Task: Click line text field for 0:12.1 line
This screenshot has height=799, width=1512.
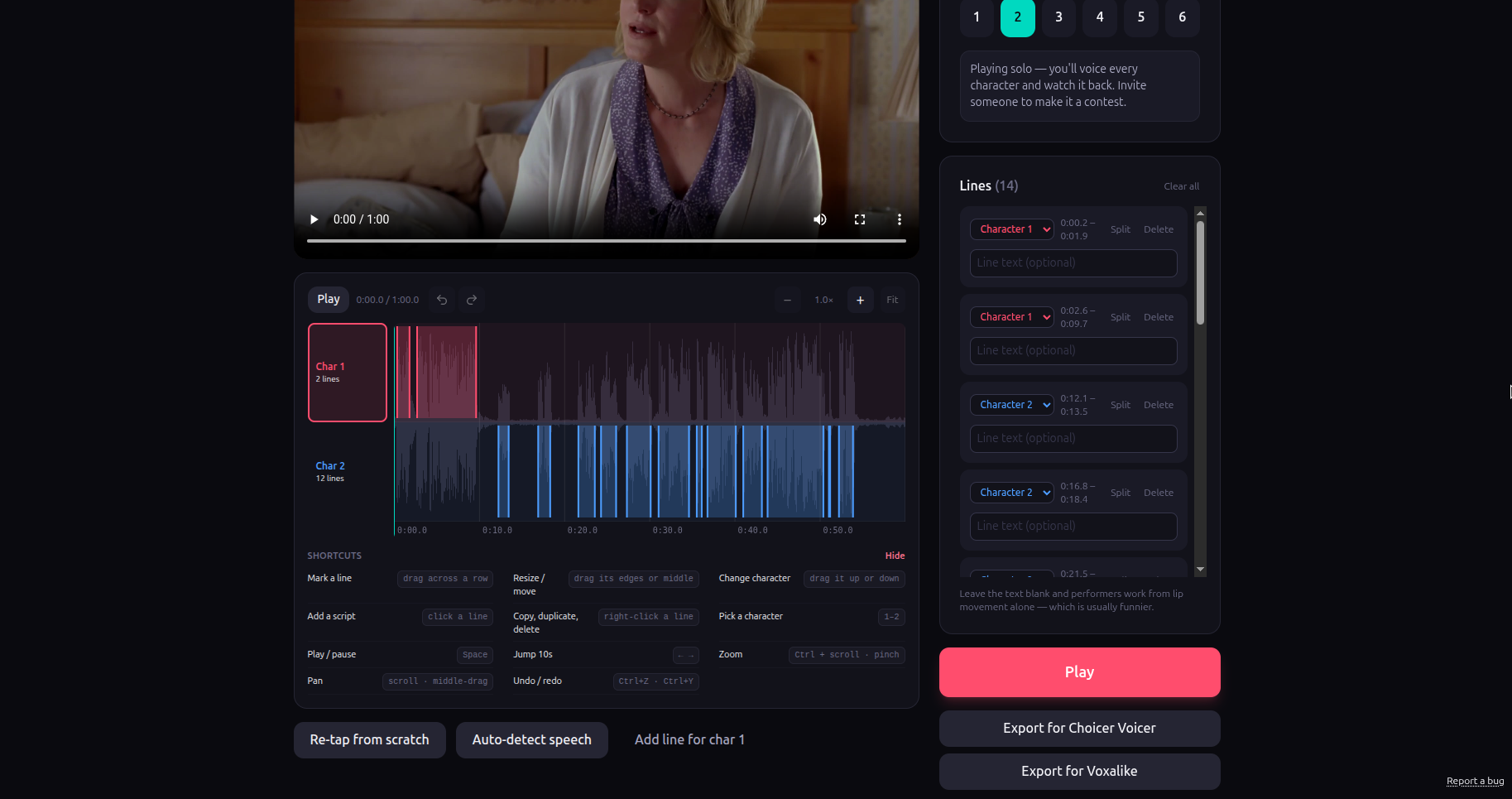Action: (1073, 439)
